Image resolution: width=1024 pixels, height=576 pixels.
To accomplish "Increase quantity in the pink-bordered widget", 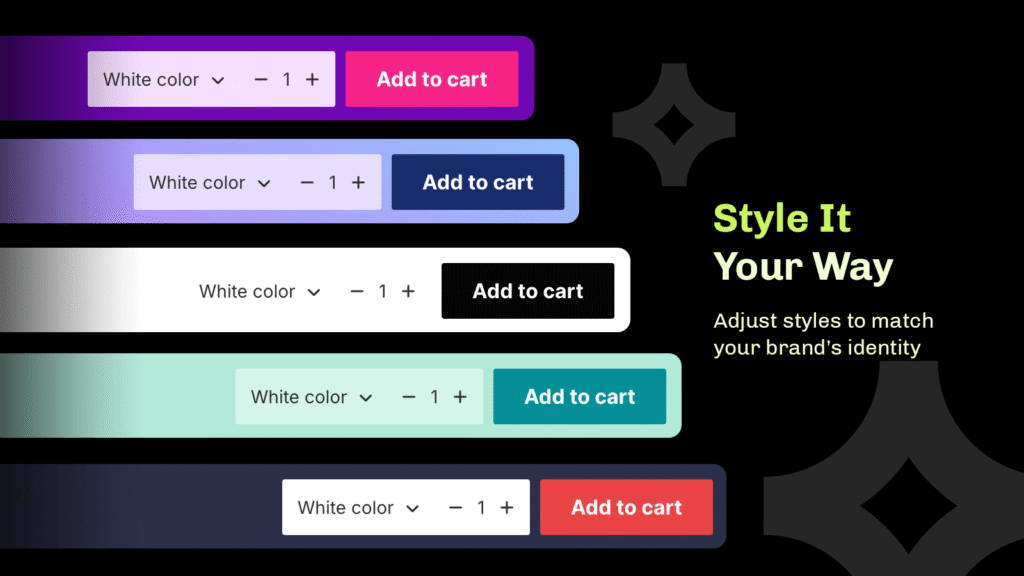I will pos(312,79).
